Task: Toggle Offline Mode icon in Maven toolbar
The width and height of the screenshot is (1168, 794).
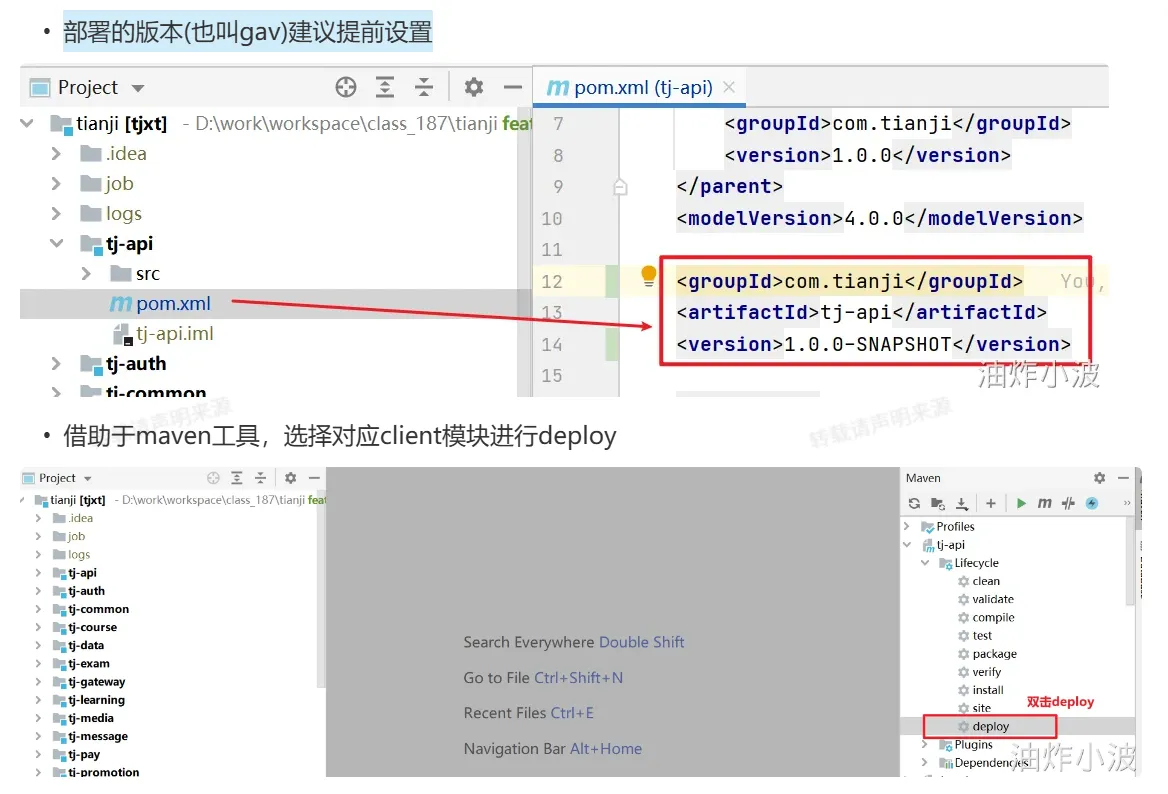Action: 1068,504
